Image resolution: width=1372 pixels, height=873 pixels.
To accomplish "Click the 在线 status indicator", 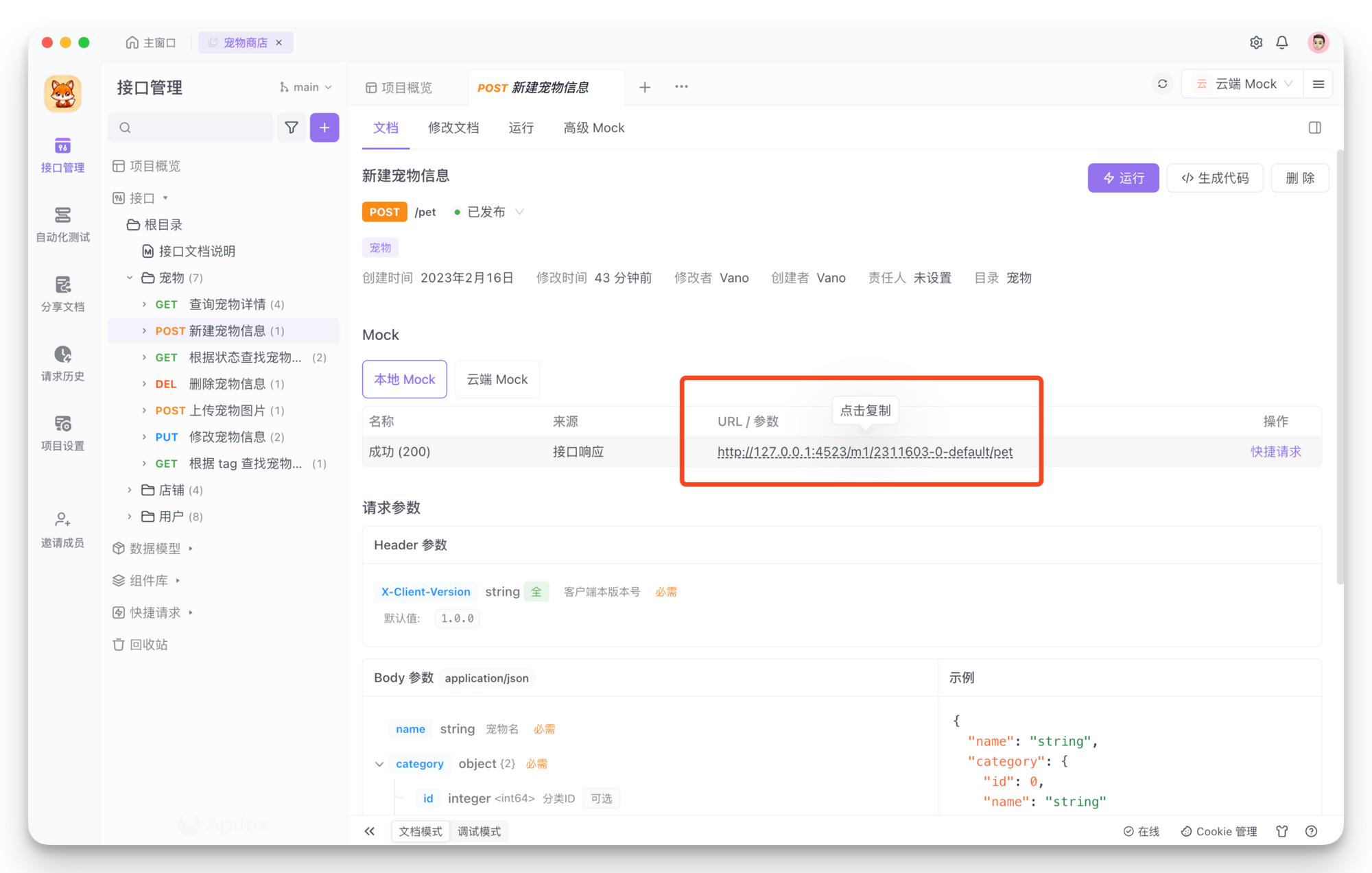I will [x=1142, y=831].
